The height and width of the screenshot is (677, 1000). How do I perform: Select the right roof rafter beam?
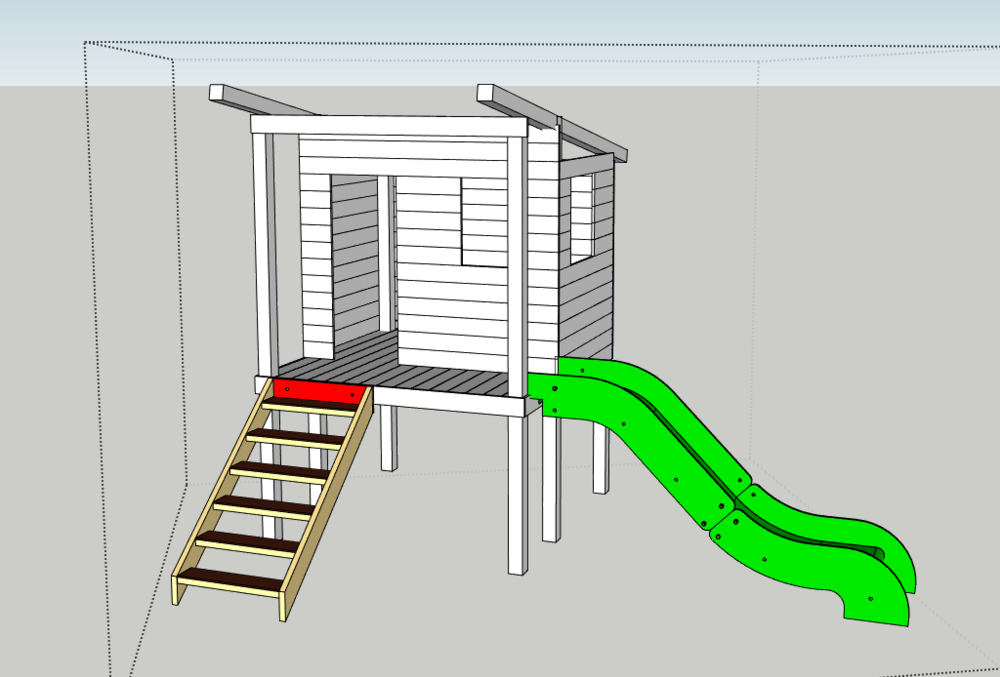coord(552,122)
